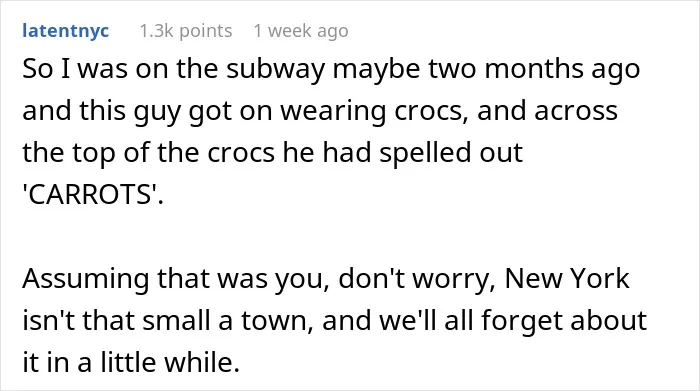Open the latentnyc user profile link
The image size is (700, 391).
point(66,31)
